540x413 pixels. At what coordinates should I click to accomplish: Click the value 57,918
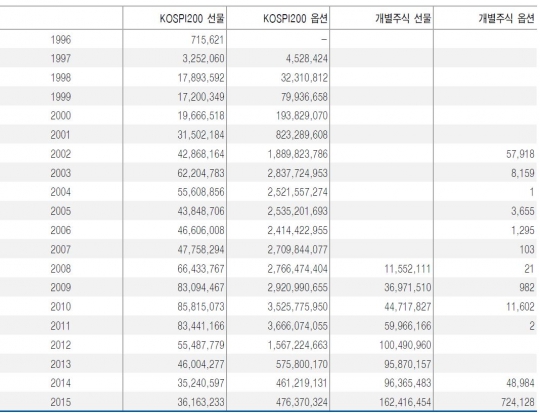coord(520,154)
